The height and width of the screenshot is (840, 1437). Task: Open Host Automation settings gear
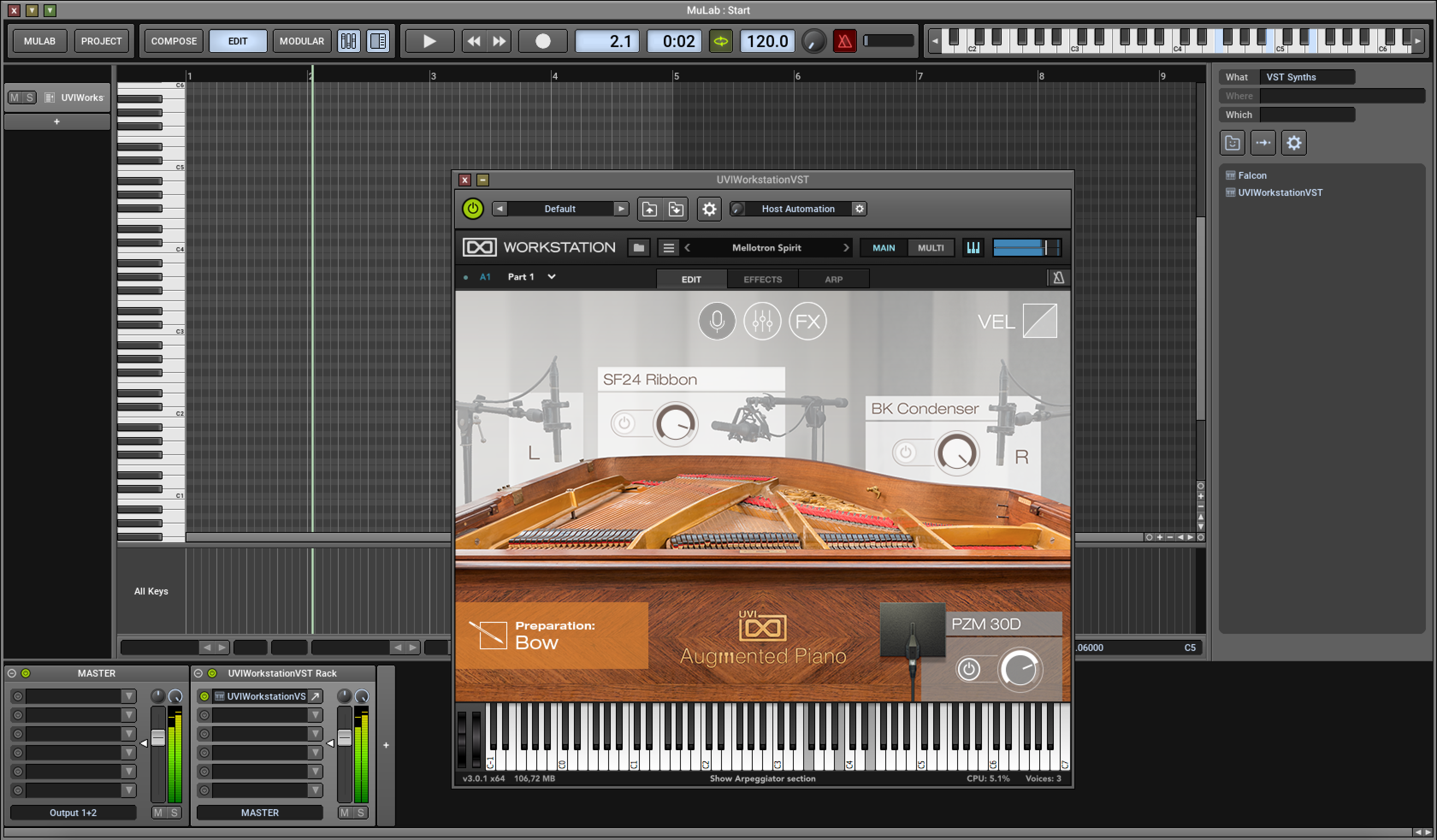pos(859,209)
